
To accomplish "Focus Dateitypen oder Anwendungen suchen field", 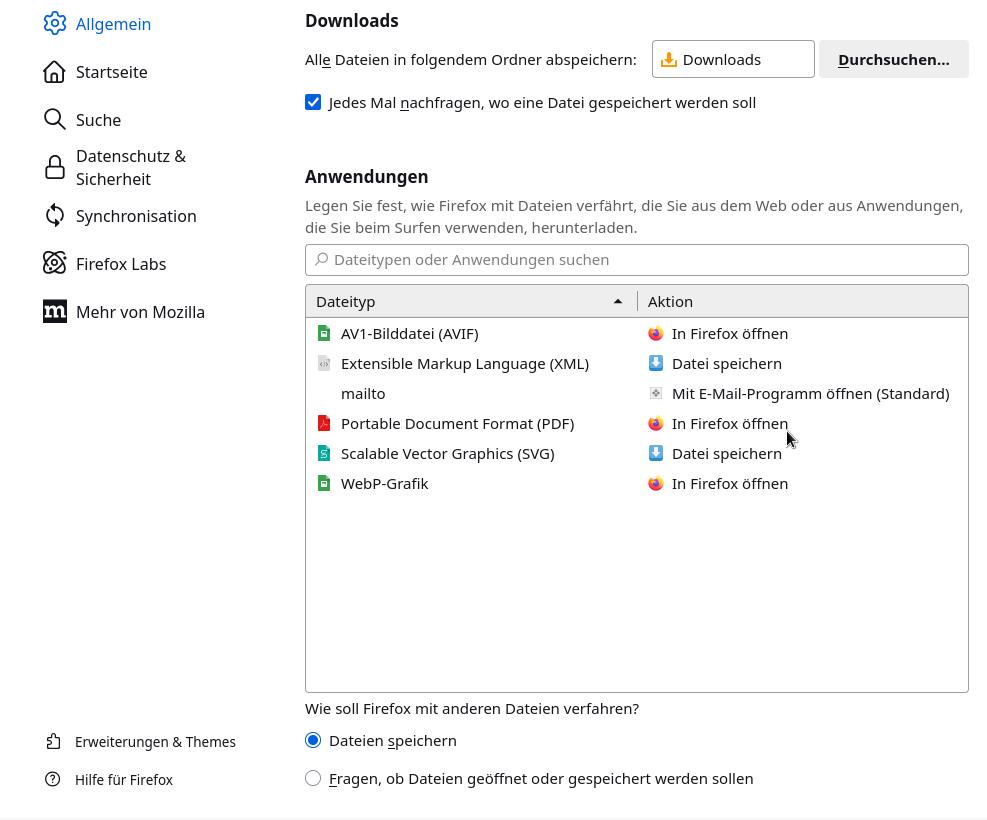I will [636, 260].
